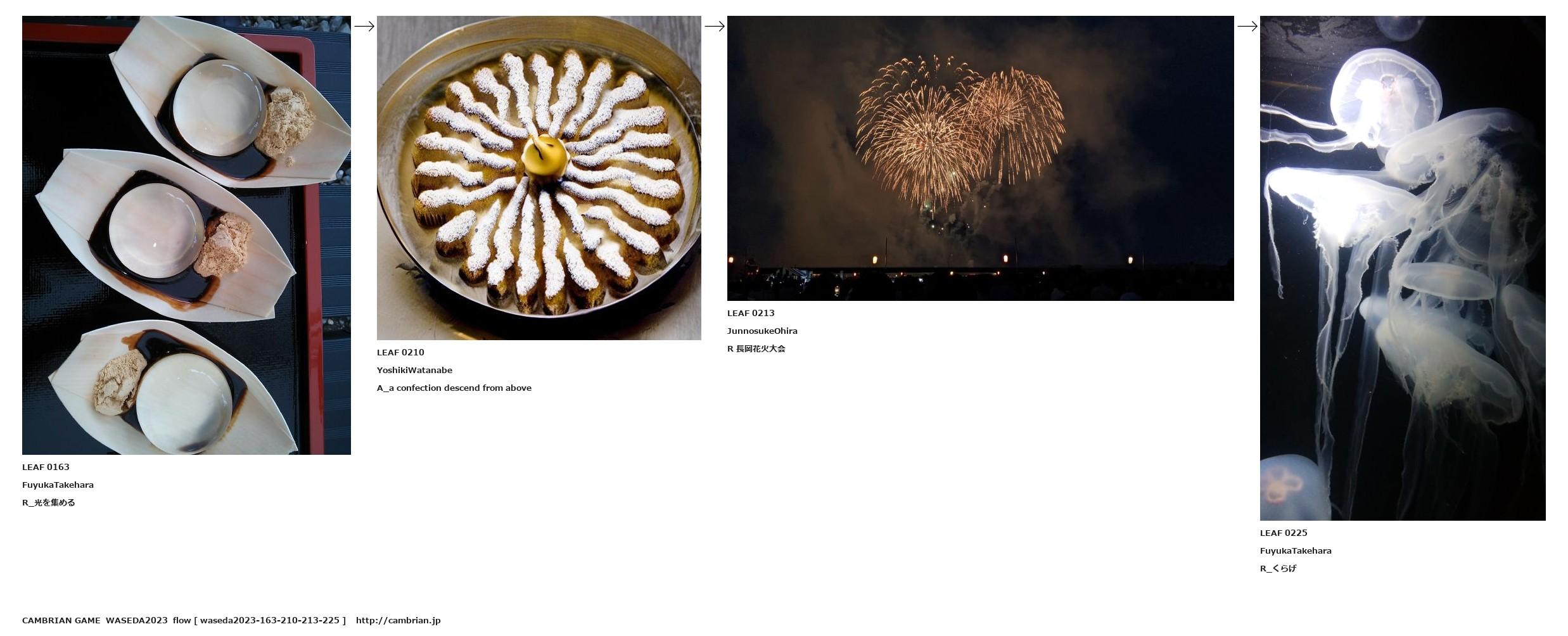Click caption 'A_a confection descend from above'

coord(454,388)
